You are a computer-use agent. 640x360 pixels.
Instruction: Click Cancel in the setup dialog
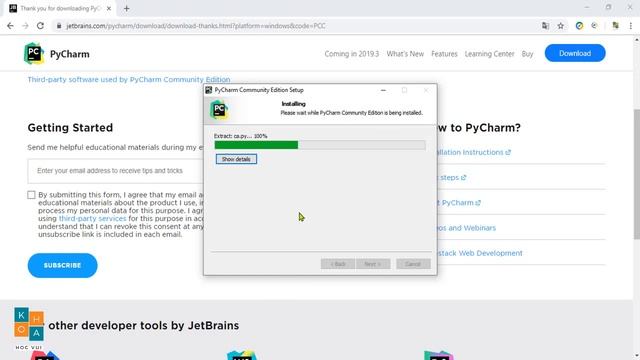[x=413, y=264]
